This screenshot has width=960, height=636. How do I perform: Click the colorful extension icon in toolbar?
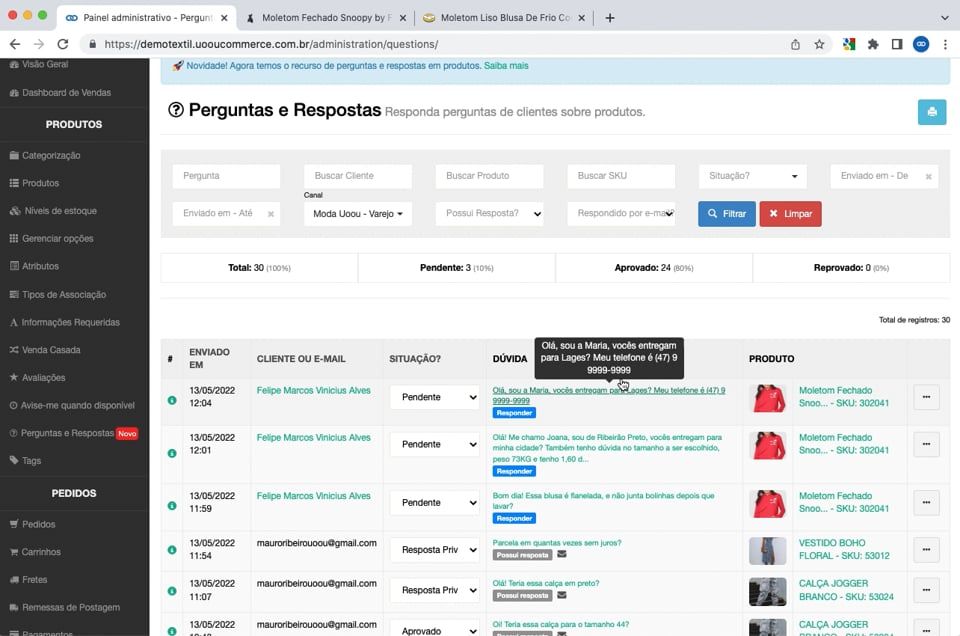tap(849, 44)
